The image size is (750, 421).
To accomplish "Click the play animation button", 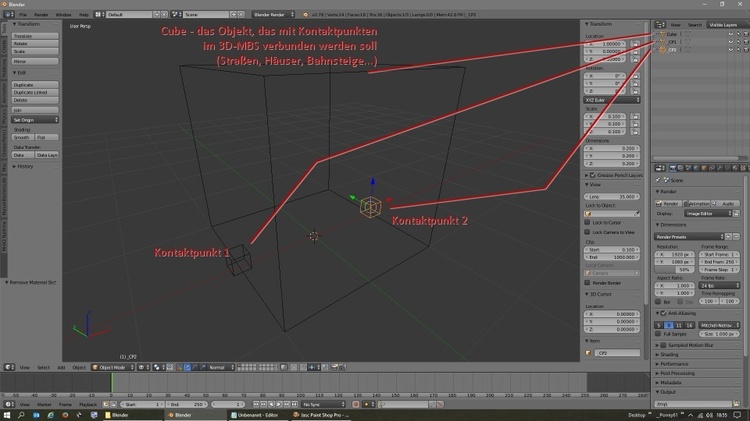I will (279, 404).
